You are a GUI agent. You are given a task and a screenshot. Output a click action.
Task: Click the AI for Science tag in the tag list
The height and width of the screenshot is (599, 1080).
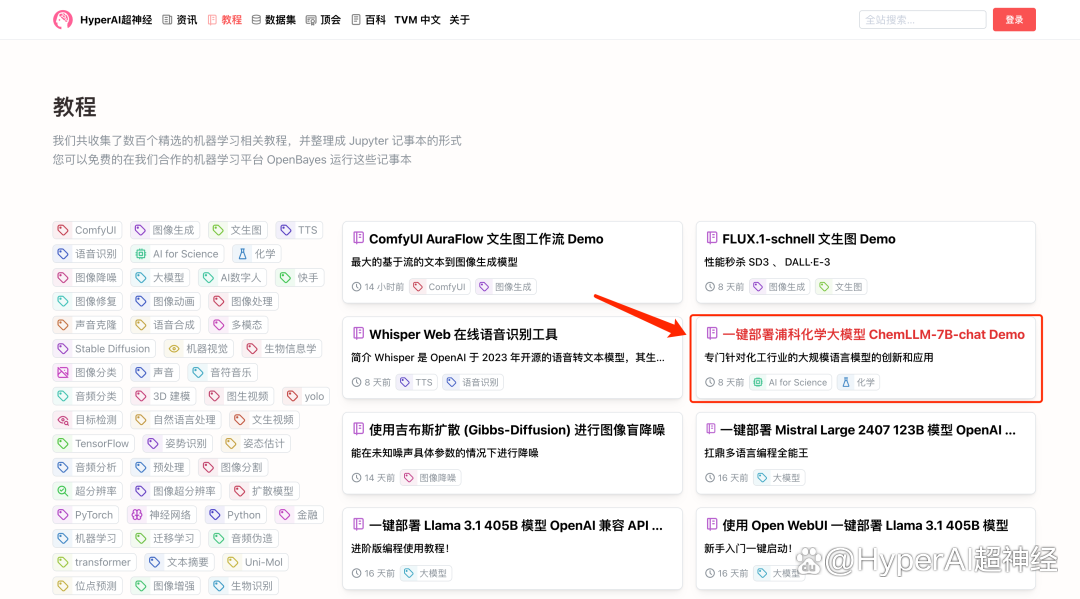click(178, 253)
